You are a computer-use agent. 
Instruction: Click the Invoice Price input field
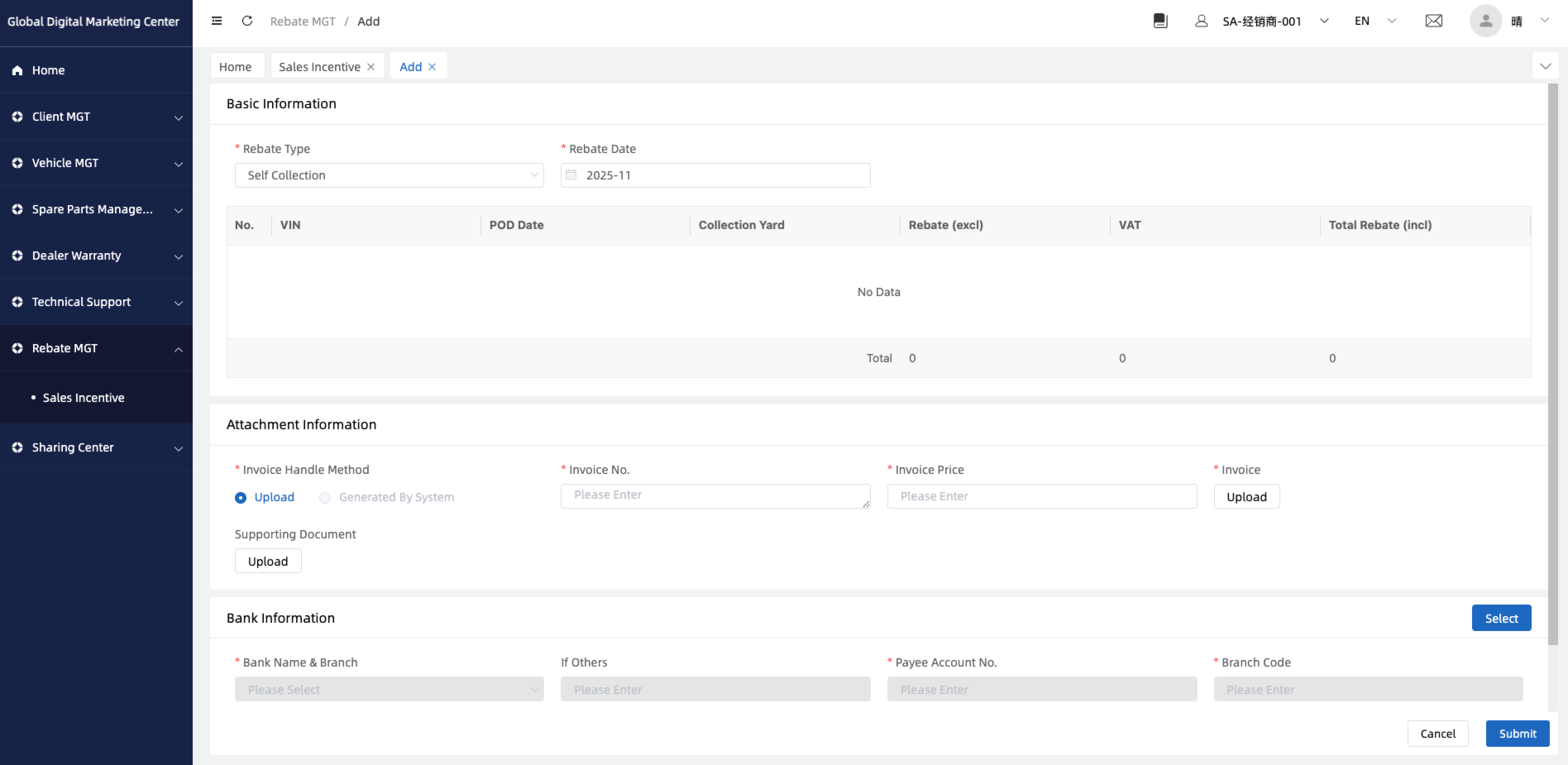point(1041,496)
